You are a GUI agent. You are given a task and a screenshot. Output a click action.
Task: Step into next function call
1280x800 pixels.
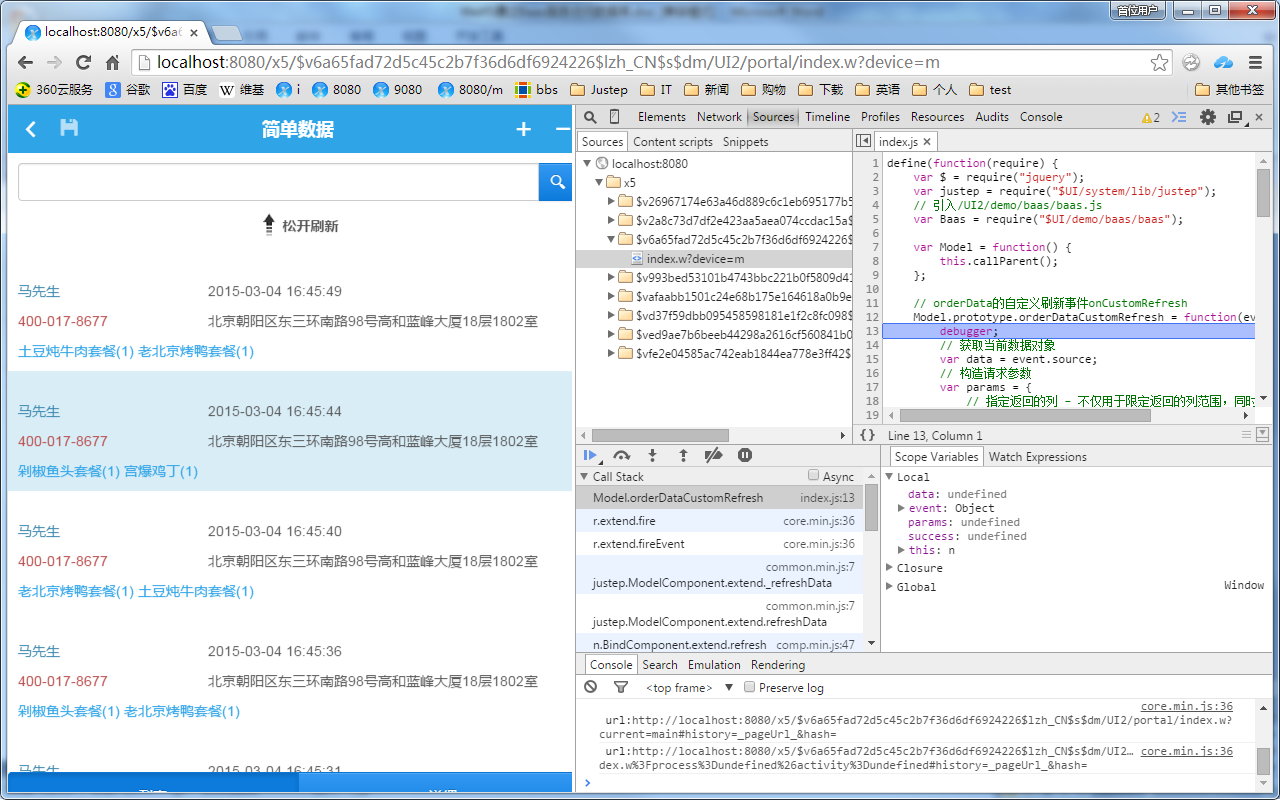pyautogui.click(x=652, y=455)
